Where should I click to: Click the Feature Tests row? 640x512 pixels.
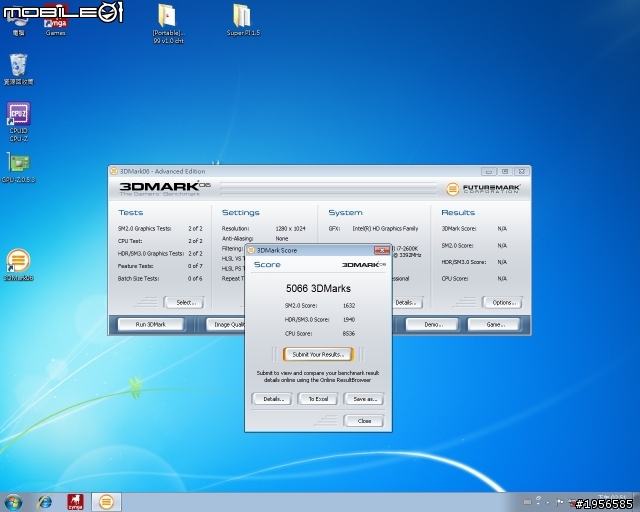click(160, 266)
